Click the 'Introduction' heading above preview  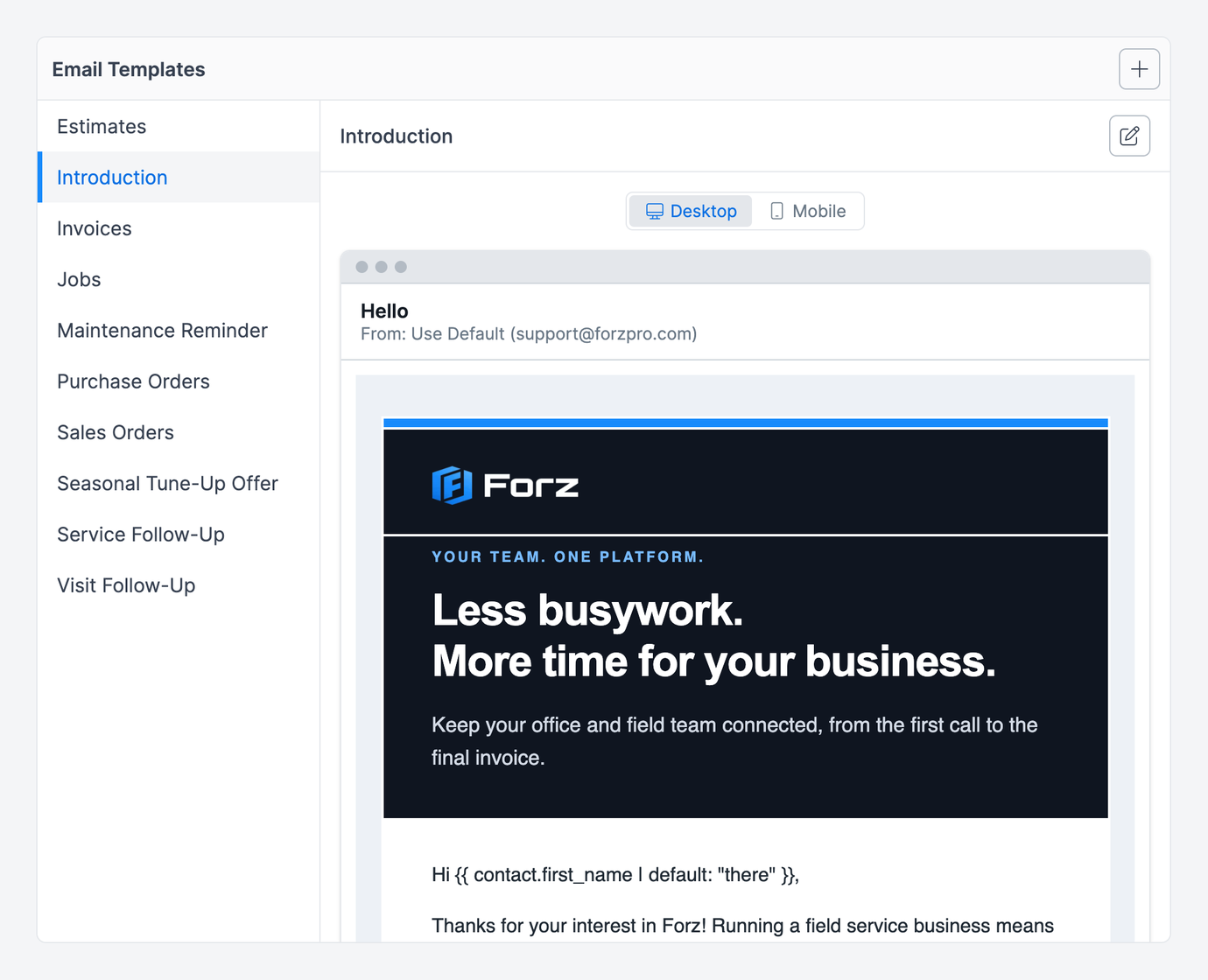pos(397,136)
